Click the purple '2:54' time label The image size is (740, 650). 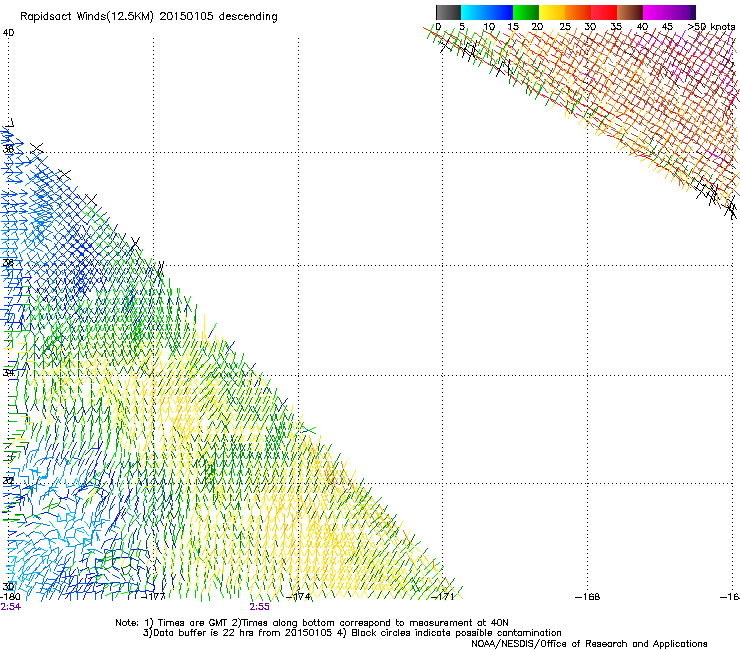pyautogui.click(x=10, y=607)
